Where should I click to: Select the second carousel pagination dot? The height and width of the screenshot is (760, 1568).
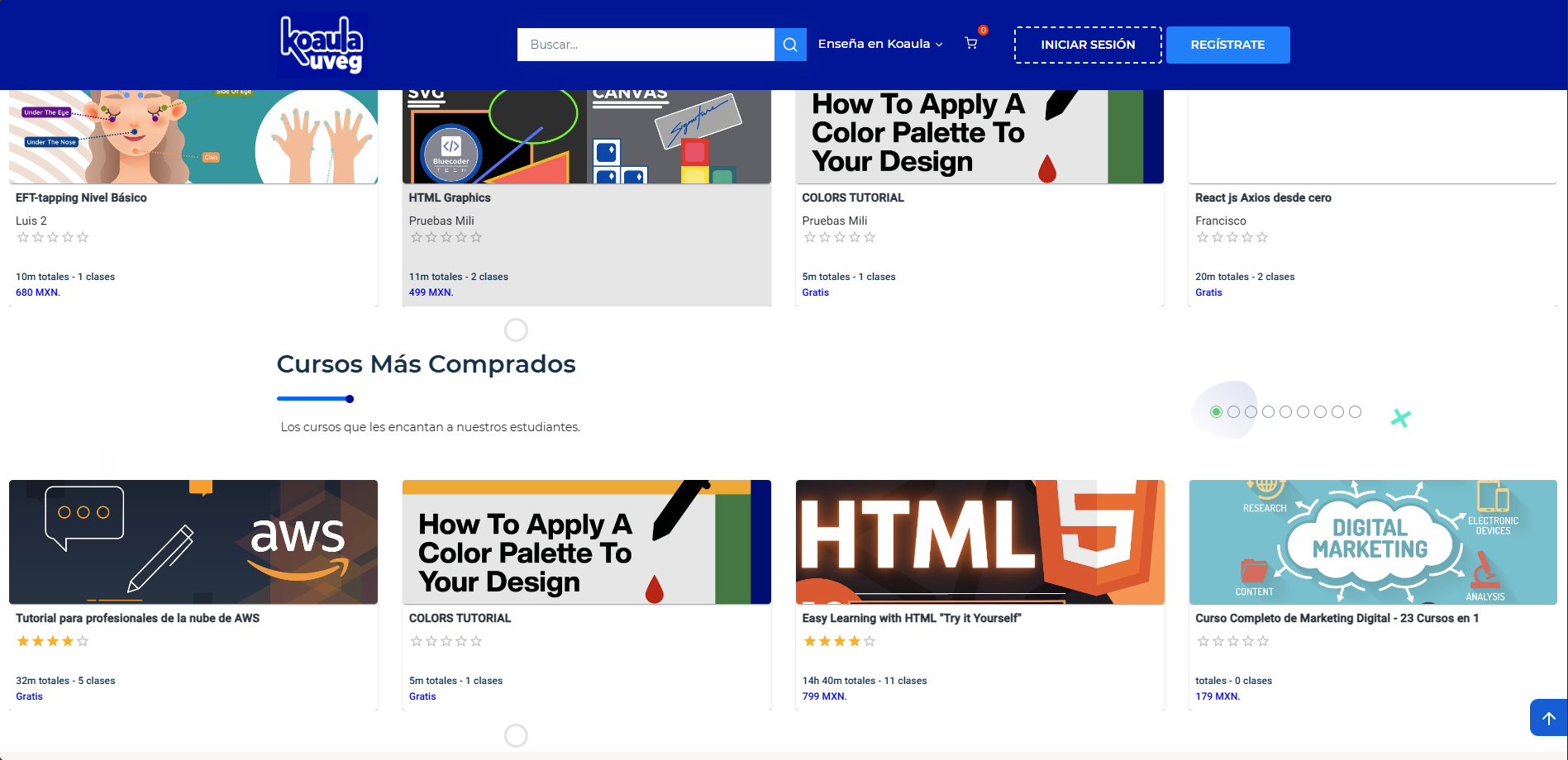(x=1233, y=412)
